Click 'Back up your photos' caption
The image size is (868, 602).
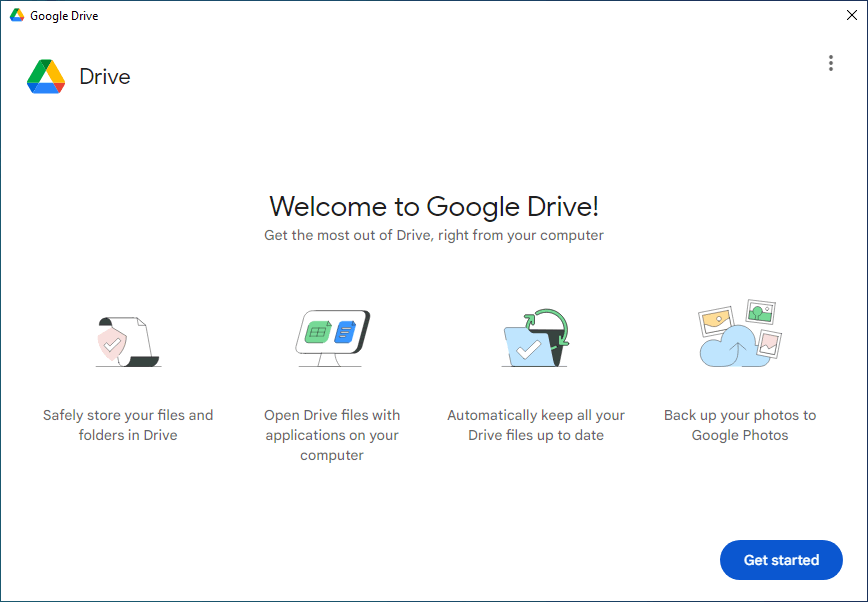740,425
